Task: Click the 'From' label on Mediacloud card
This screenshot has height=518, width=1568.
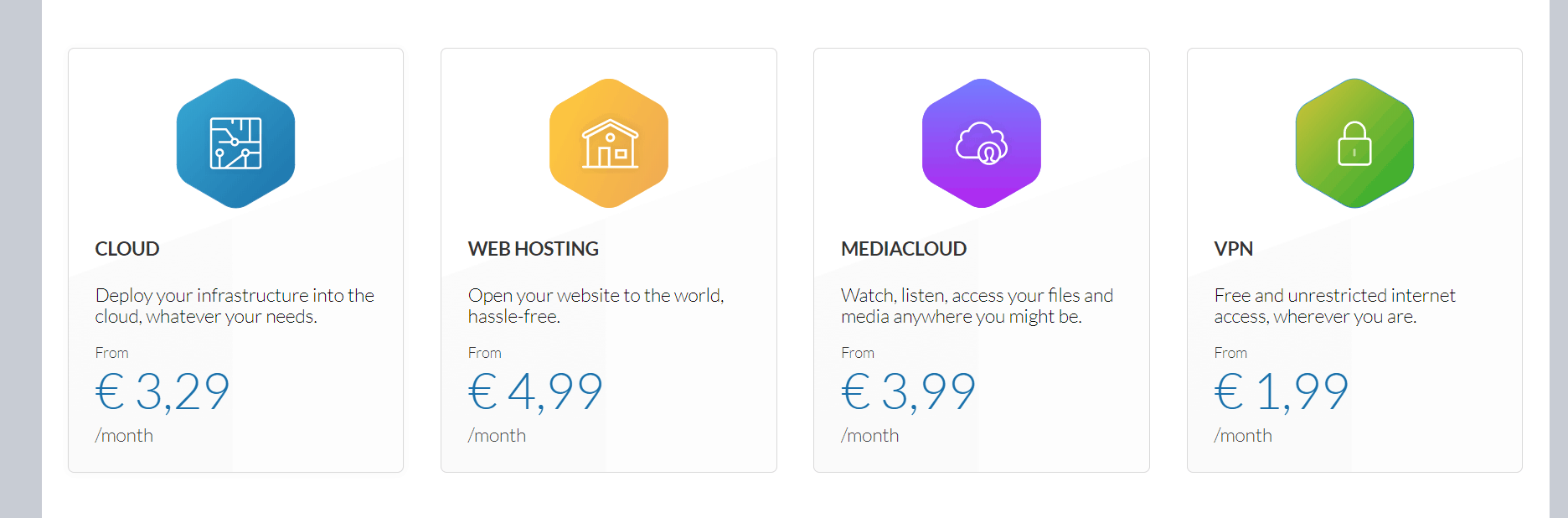Action: [x=858, y=353]
